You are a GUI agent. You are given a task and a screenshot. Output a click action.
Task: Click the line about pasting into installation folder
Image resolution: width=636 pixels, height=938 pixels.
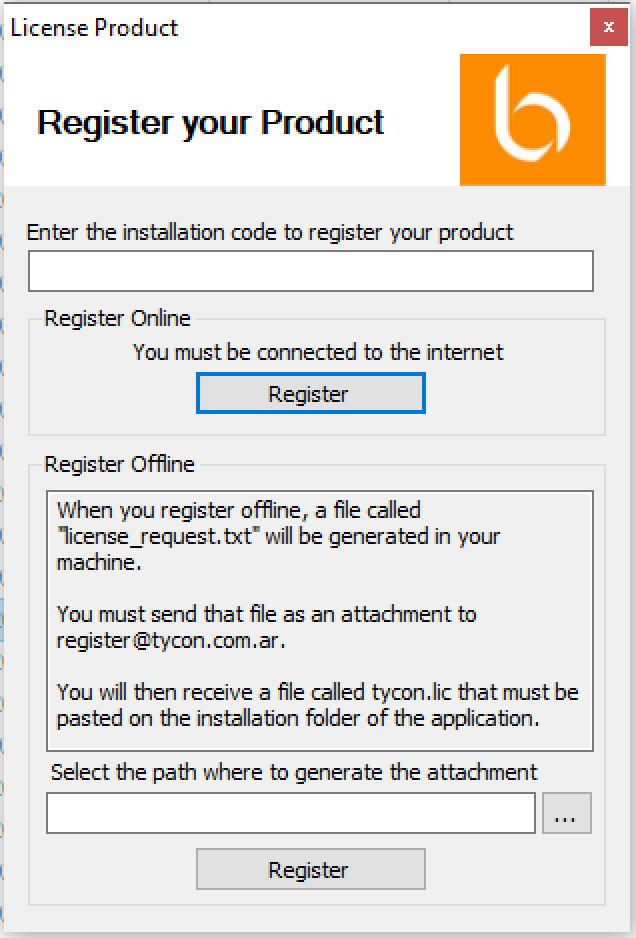click(x=298, y=718)
